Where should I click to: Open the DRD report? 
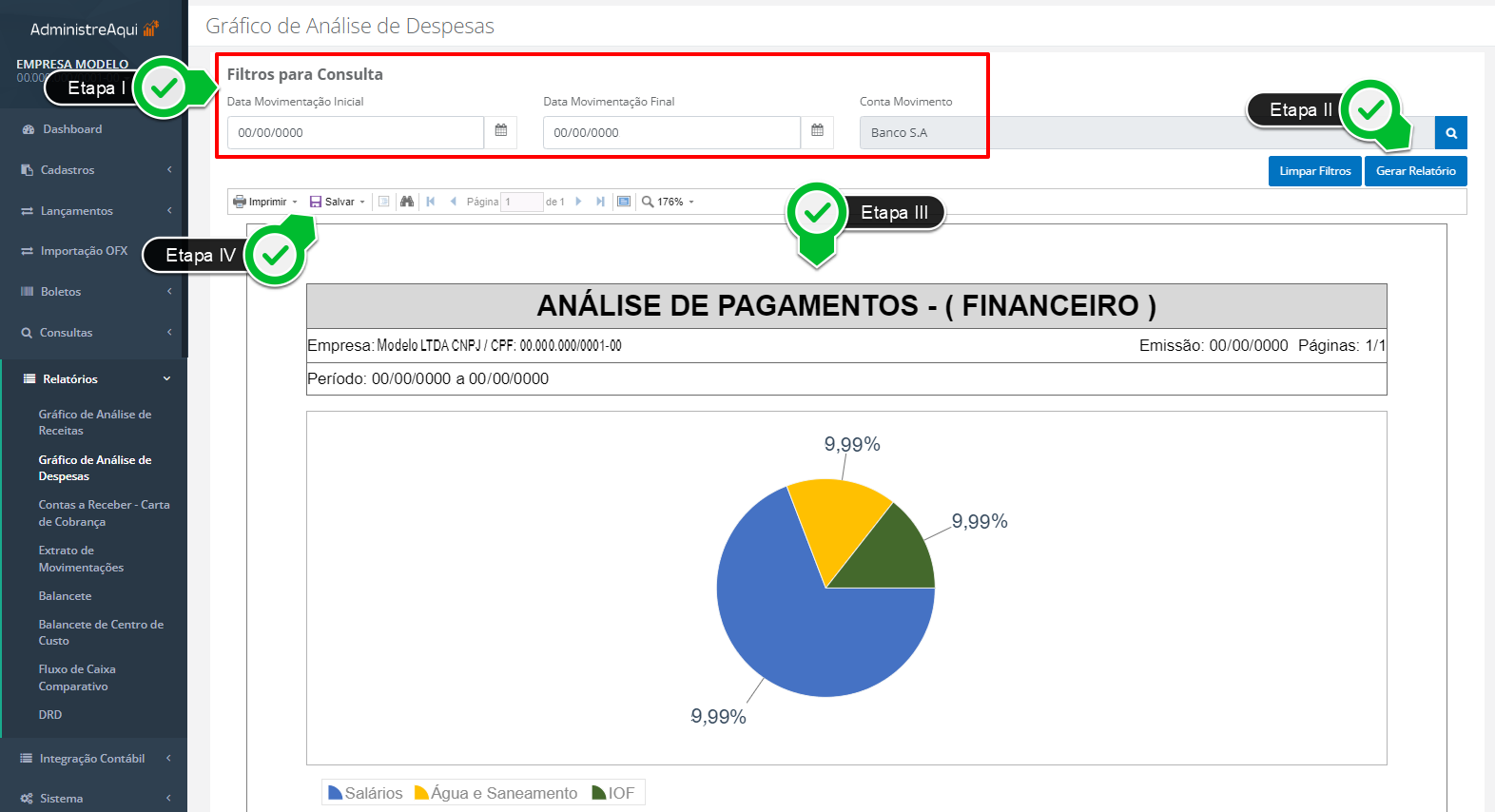coord(50,715)
